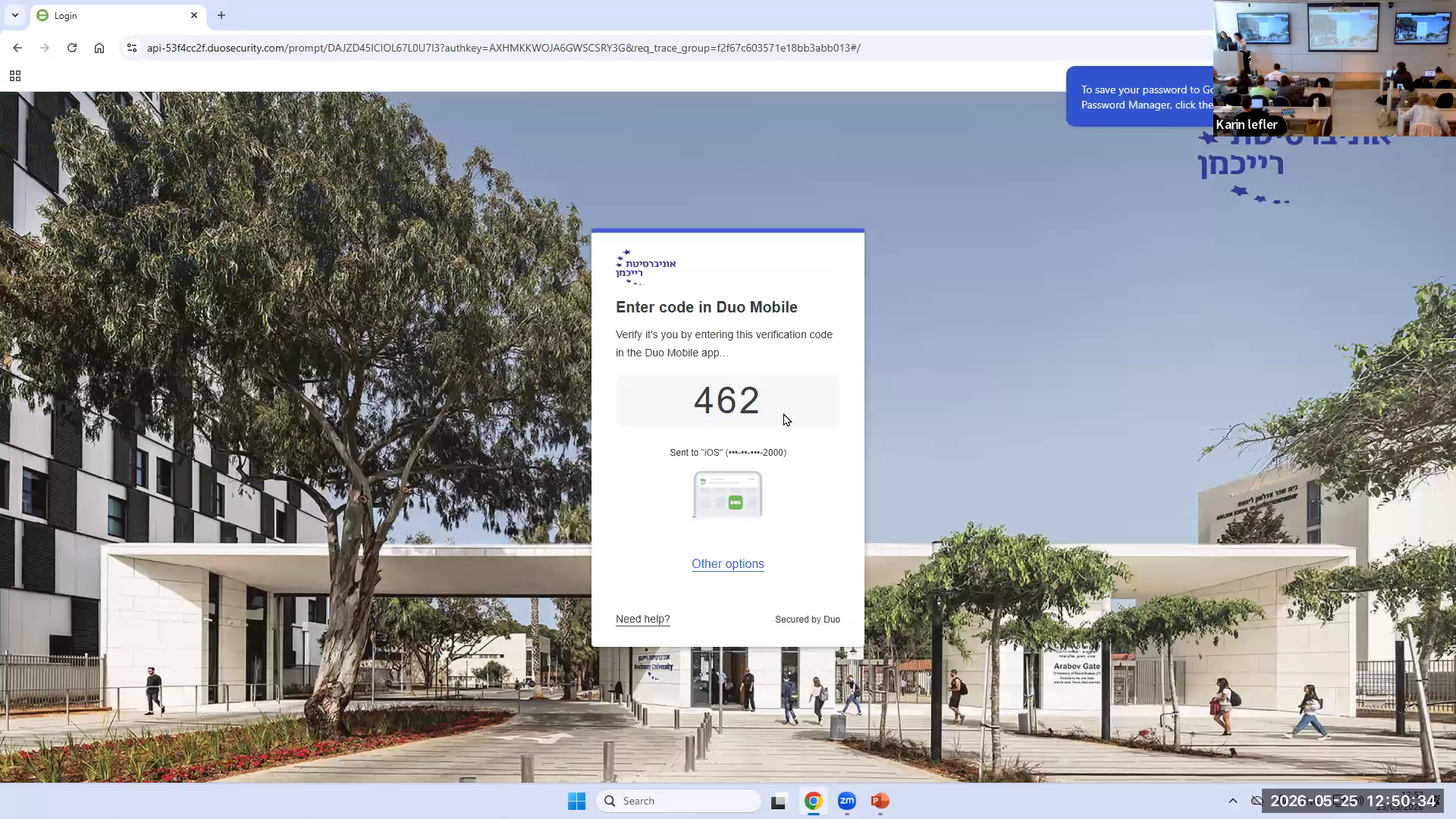The image size is (1456, 819).
Task: Open Task View on the taskbar
Action: 779,801
